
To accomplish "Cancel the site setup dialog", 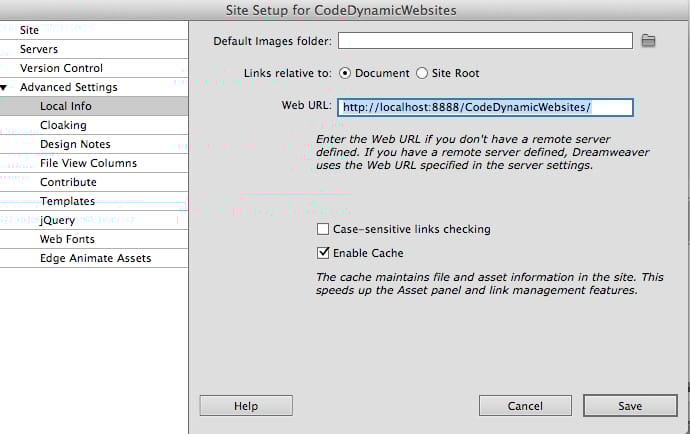I will [525, 405].
